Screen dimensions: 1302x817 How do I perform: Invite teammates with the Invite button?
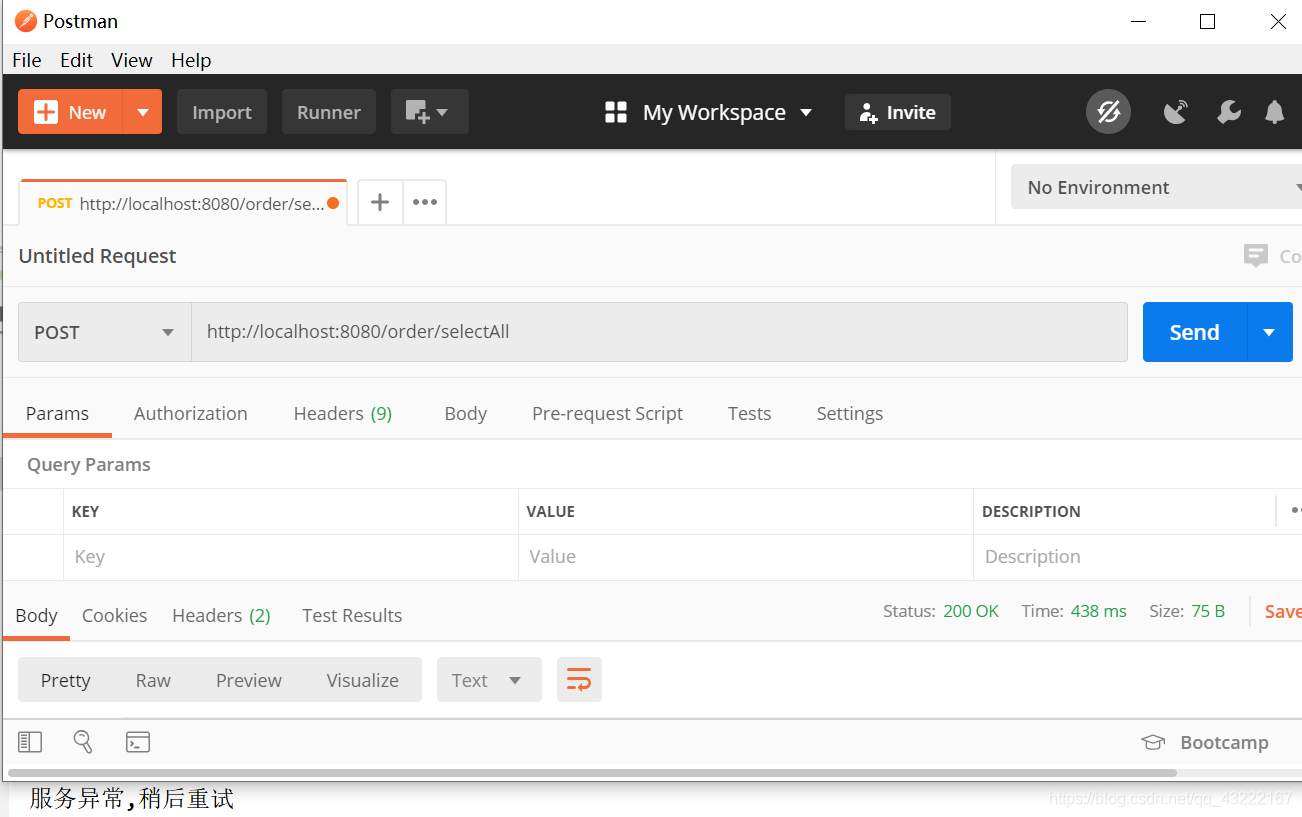pos(897,112)
